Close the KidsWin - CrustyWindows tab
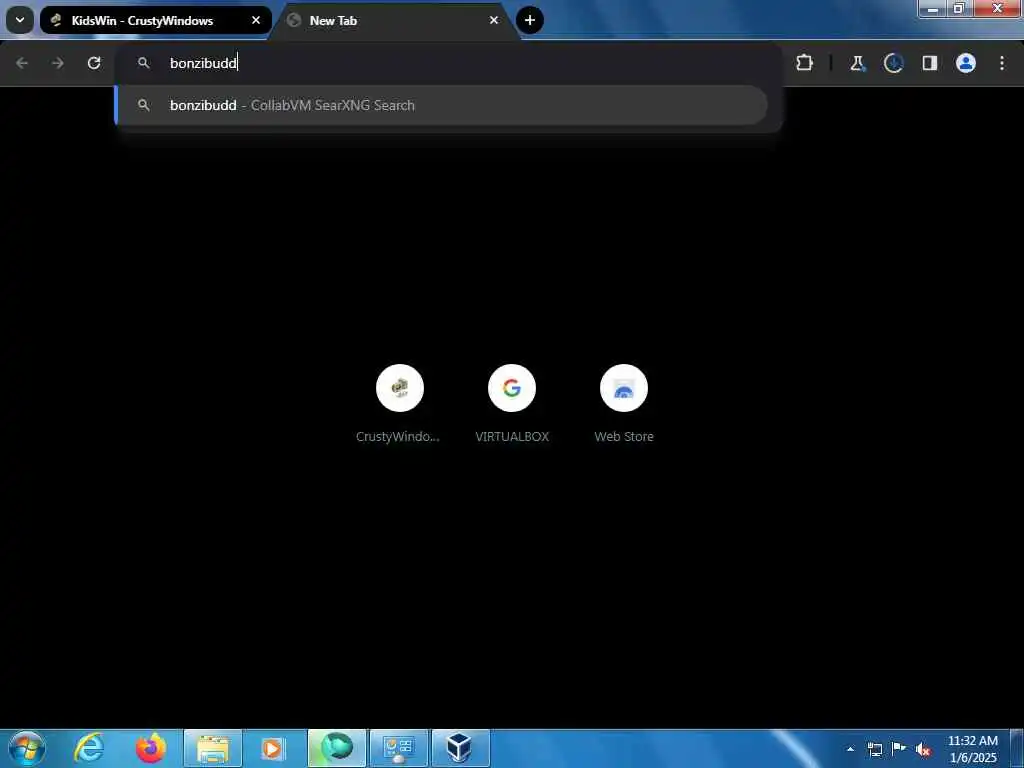The width and height of the screenshot is (1024, 768). pyautogui.click(x=256, y=20)
